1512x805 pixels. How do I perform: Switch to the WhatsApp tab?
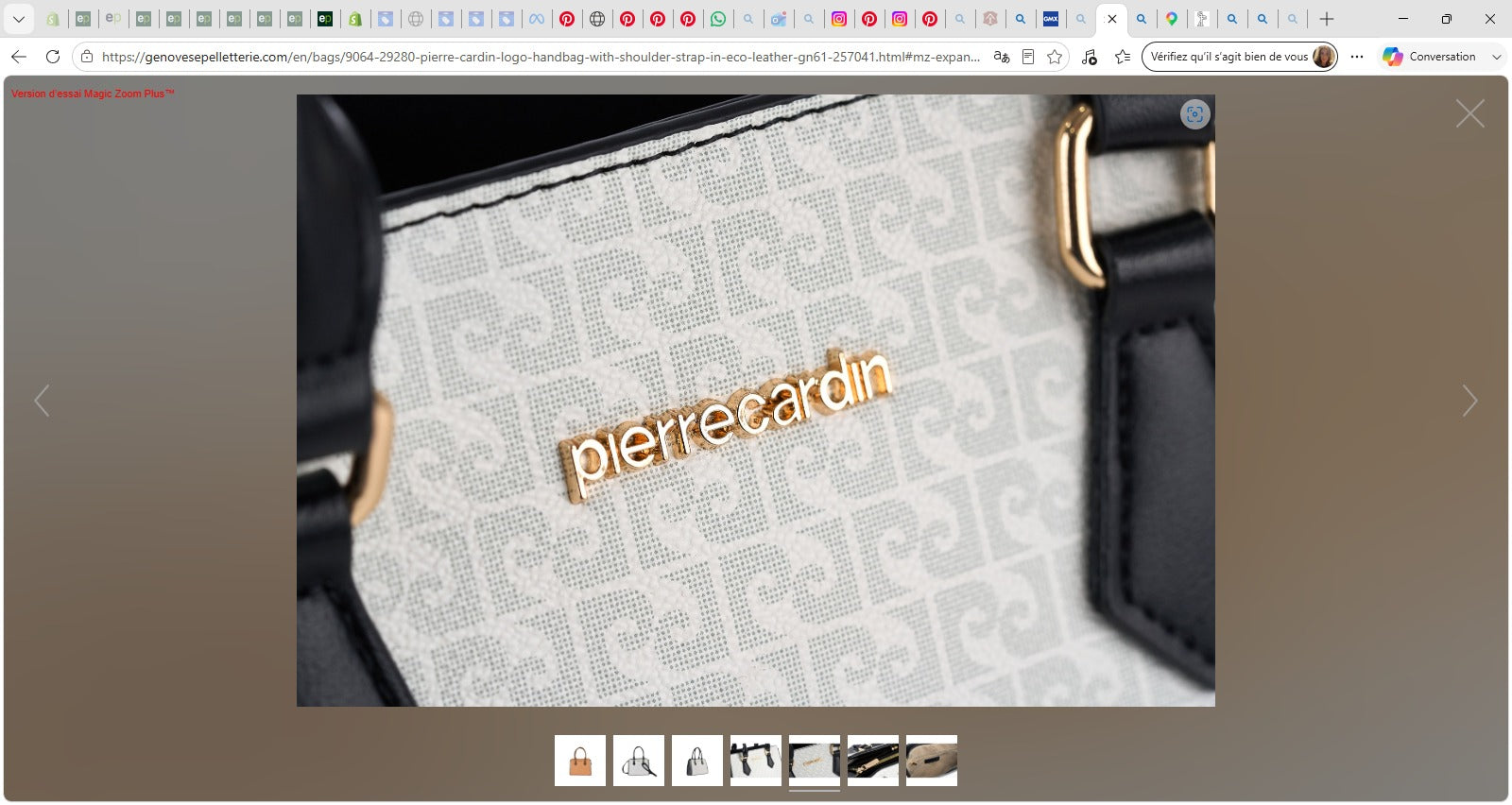click(x=718, y=19)
